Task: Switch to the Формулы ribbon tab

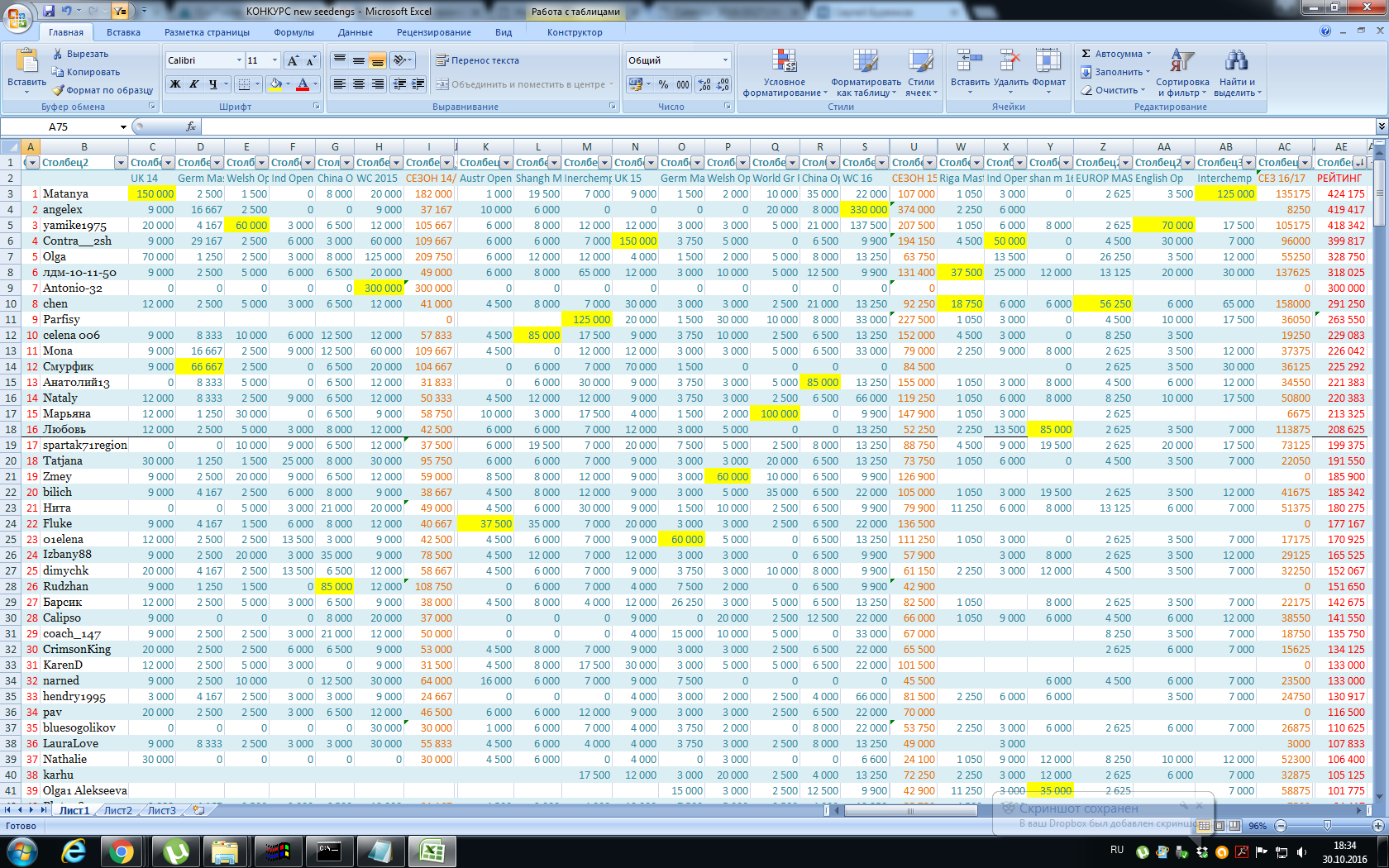Action: [294, 32]
